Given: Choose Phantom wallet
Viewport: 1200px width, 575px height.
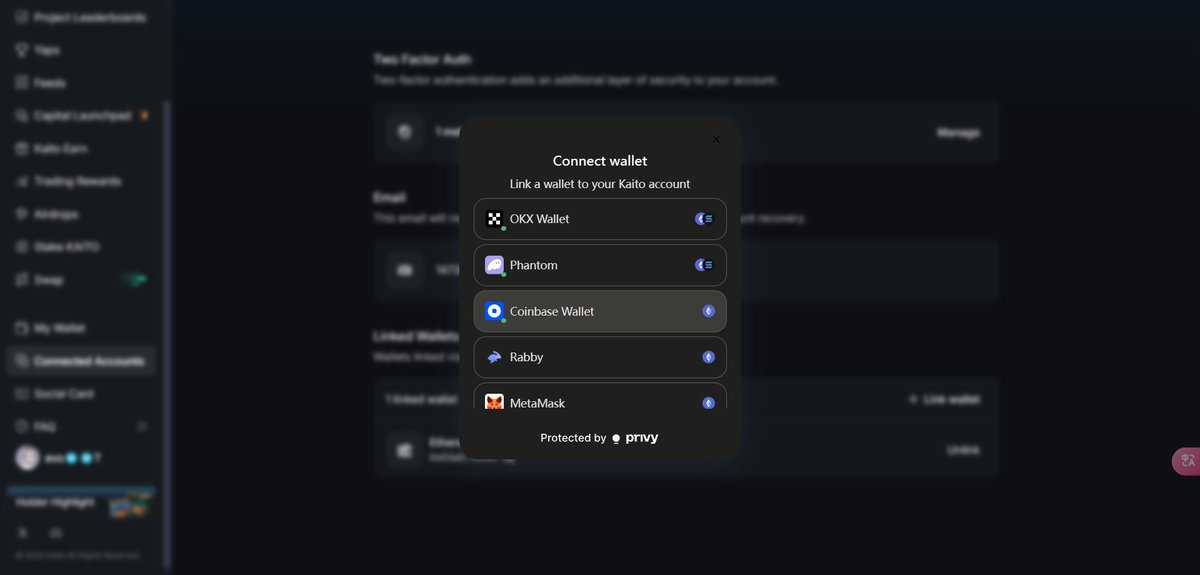Looking at the screenshot, I should pos(600,265).
